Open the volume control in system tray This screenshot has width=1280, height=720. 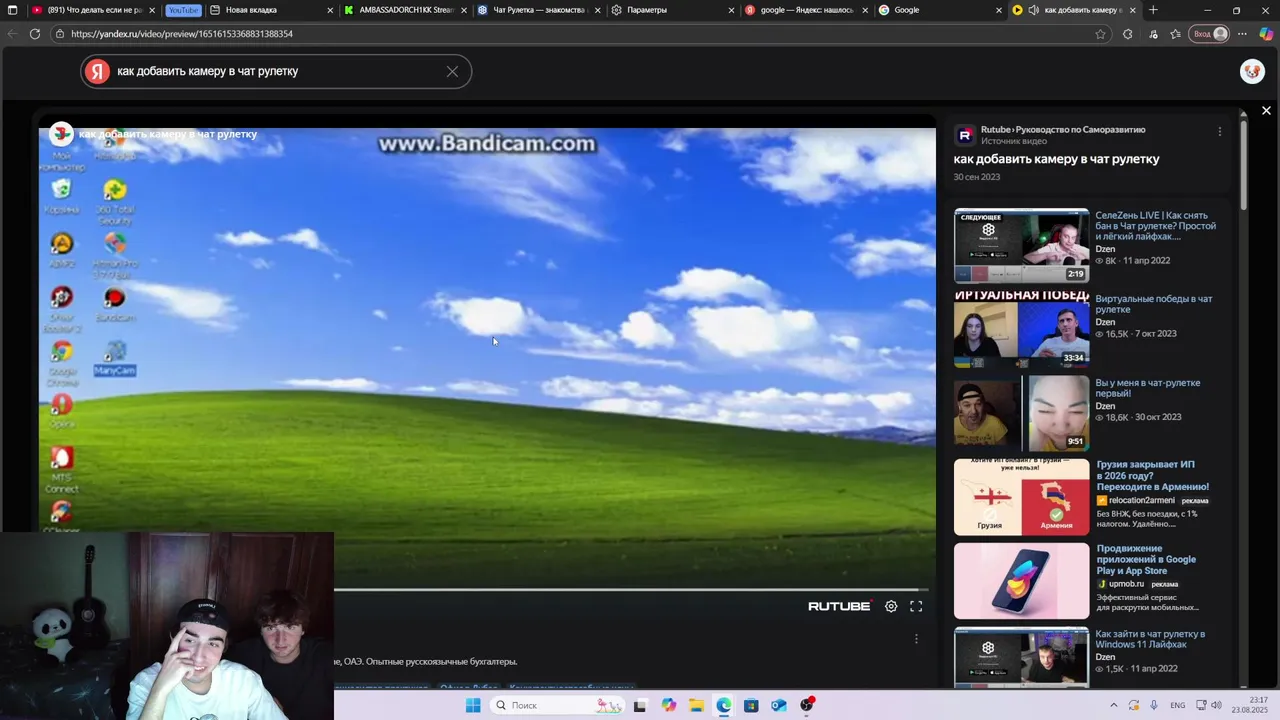coord(1216,705)
